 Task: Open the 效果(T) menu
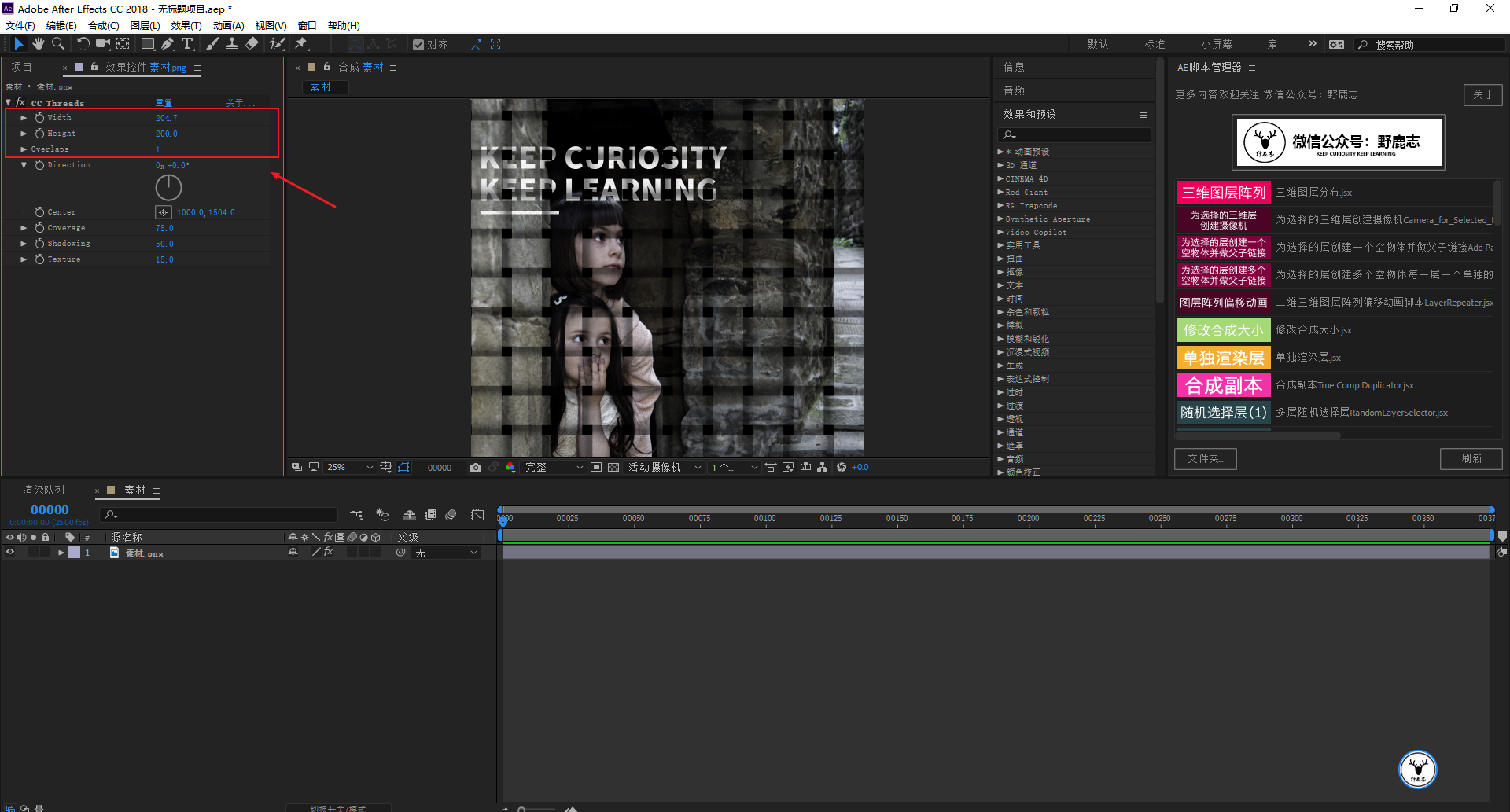(x=186, y=26)
